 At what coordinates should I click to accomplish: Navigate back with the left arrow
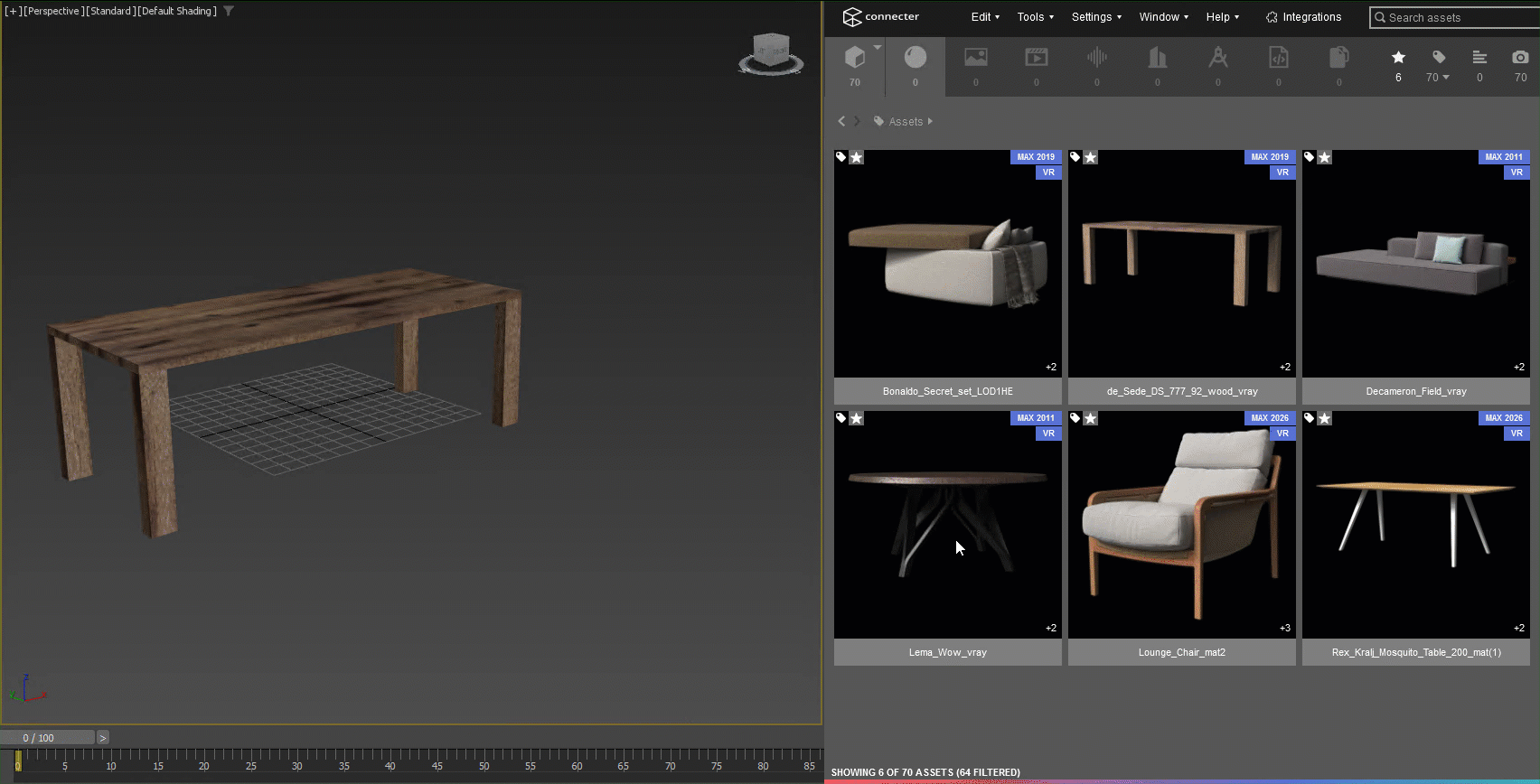point(841,121)
